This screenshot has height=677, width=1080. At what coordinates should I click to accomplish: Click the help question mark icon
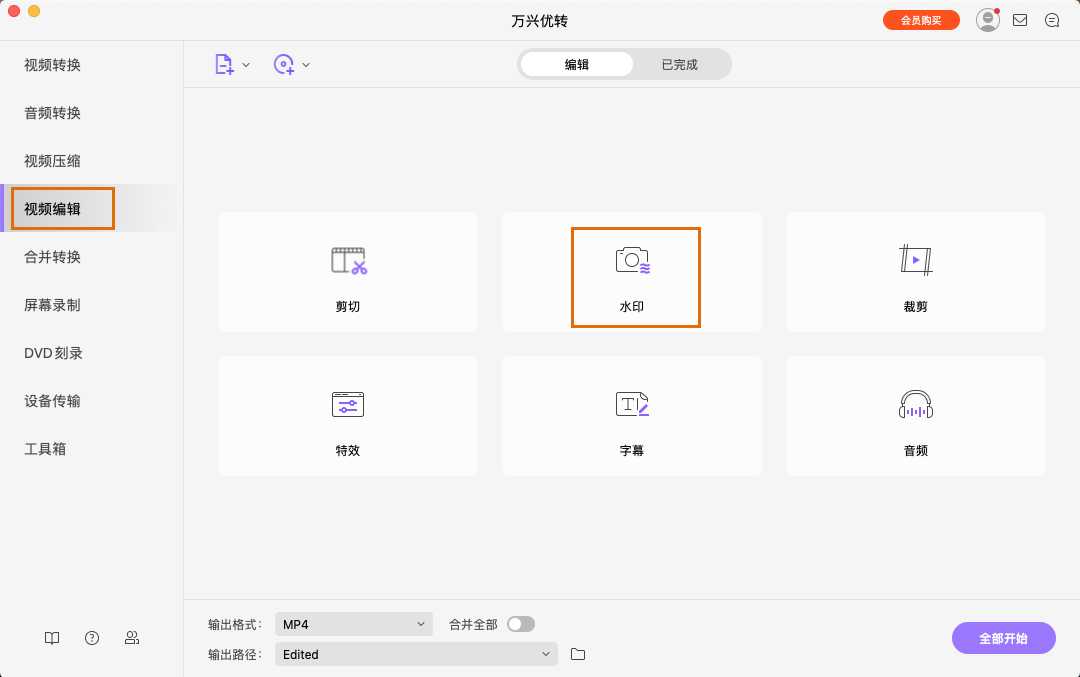[x=91, y=637]
